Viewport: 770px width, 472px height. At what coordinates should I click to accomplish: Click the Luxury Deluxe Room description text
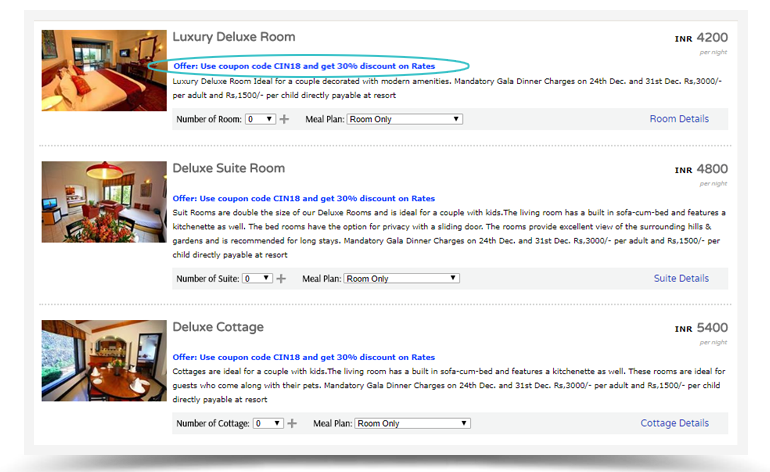coord(447,88)
